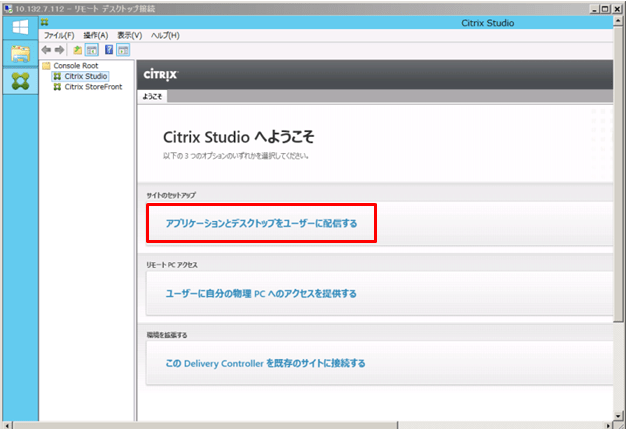Viewport: 626px width, 429px height.
Task: Click the back arrow toolbar icon
Action: click(x=46, y=50)
